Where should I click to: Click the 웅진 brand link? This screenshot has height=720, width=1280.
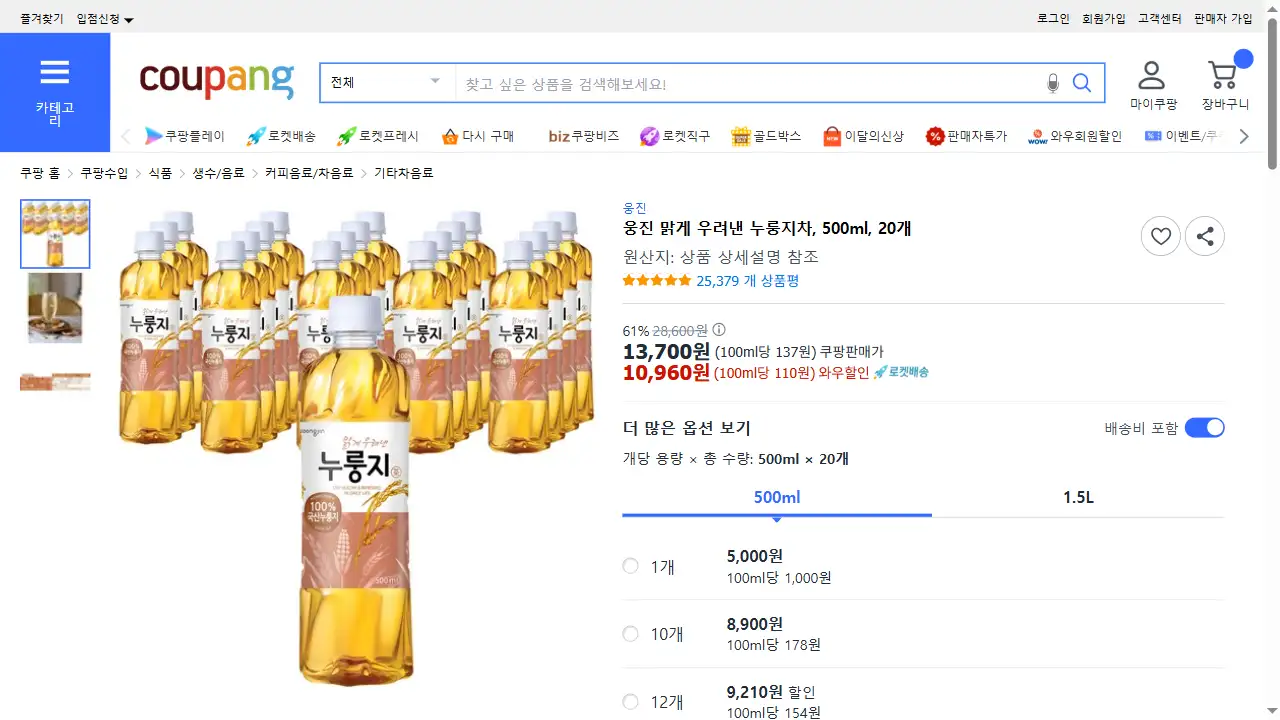[x=634, y=208]
